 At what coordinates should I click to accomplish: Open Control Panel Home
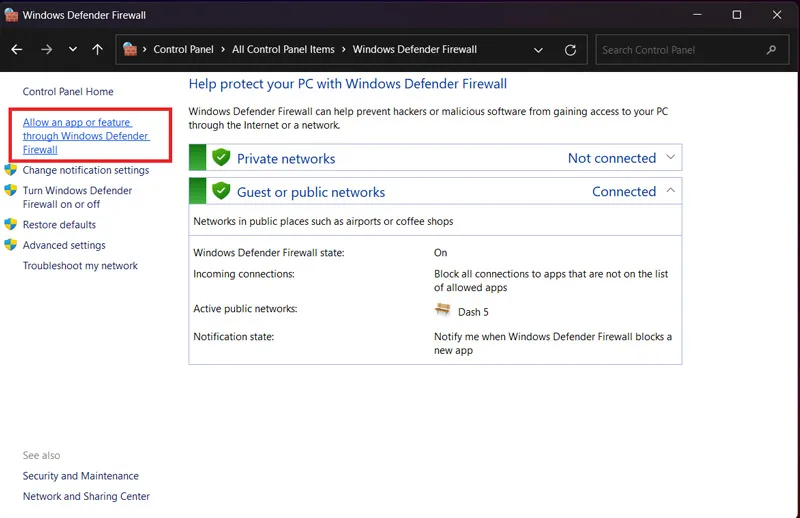(x=68, y=92)
